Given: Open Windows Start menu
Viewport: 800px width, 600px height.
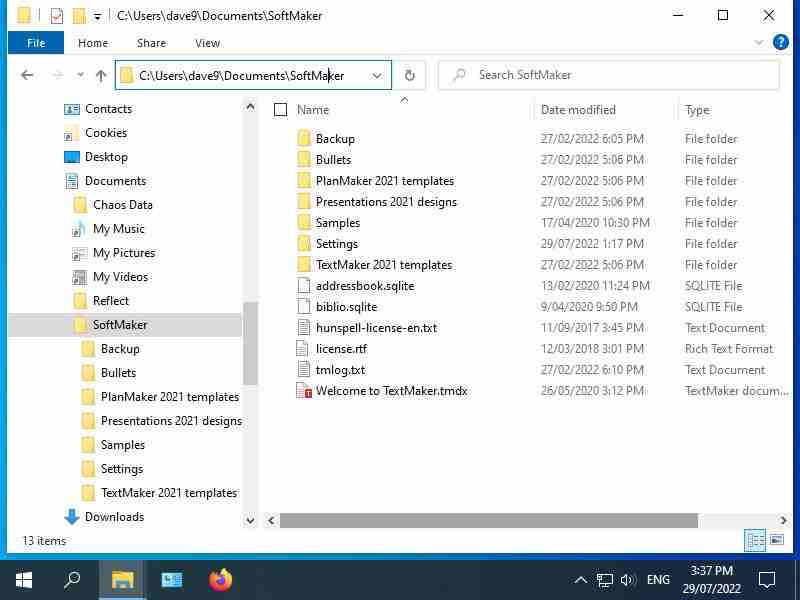Looking at the screenshot, I should [x=24, y=580].
